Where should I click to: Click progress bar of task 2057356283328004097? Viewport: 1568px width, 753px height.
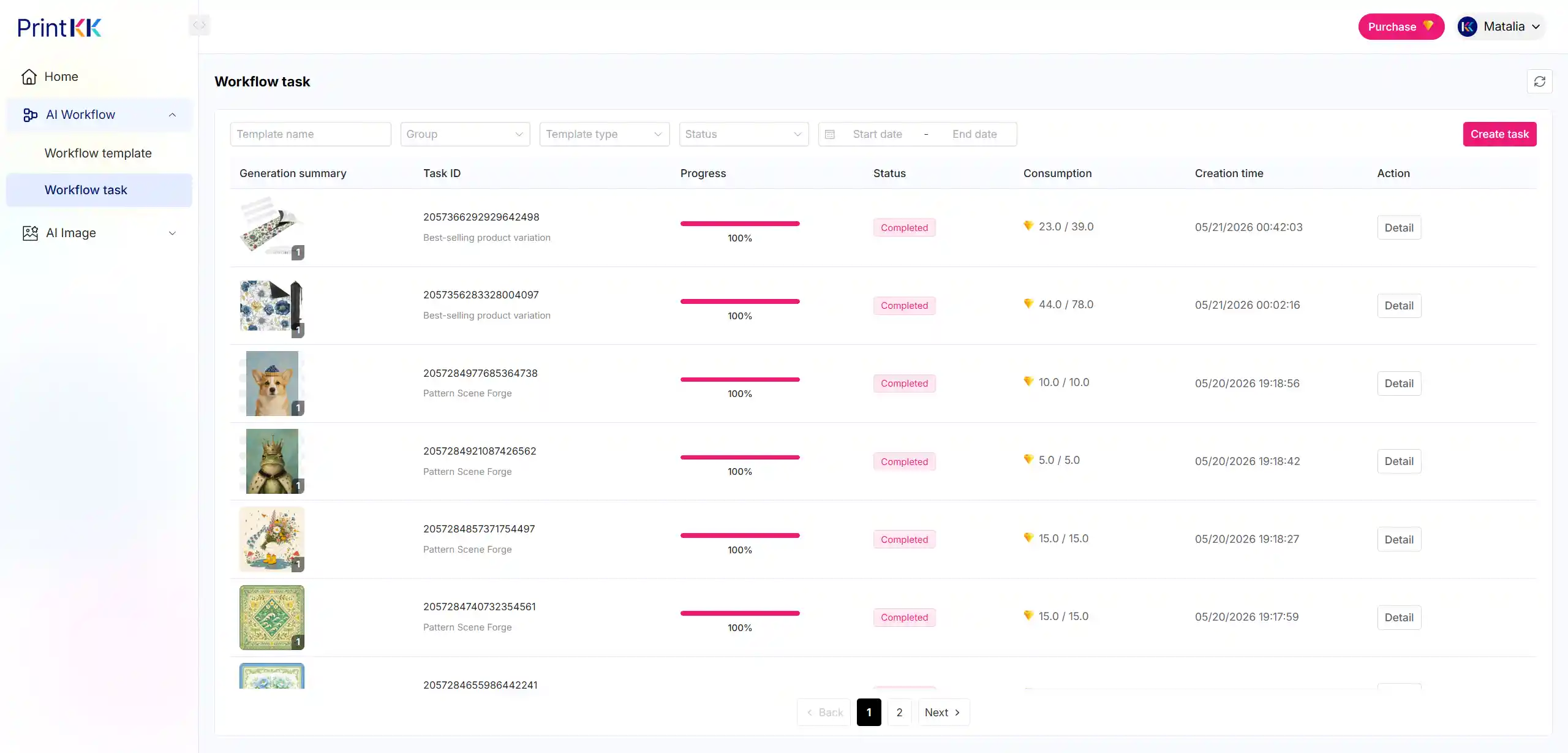(740, 301)
